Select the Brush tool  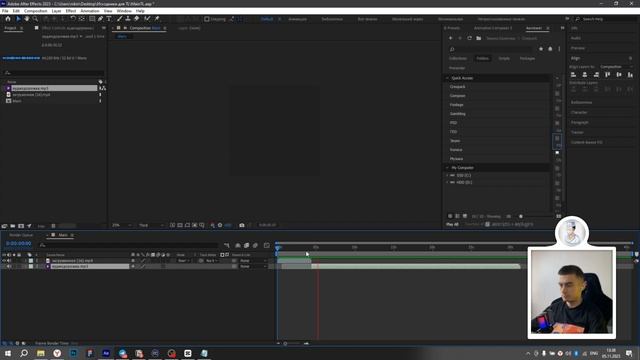(x=120, y=19)
